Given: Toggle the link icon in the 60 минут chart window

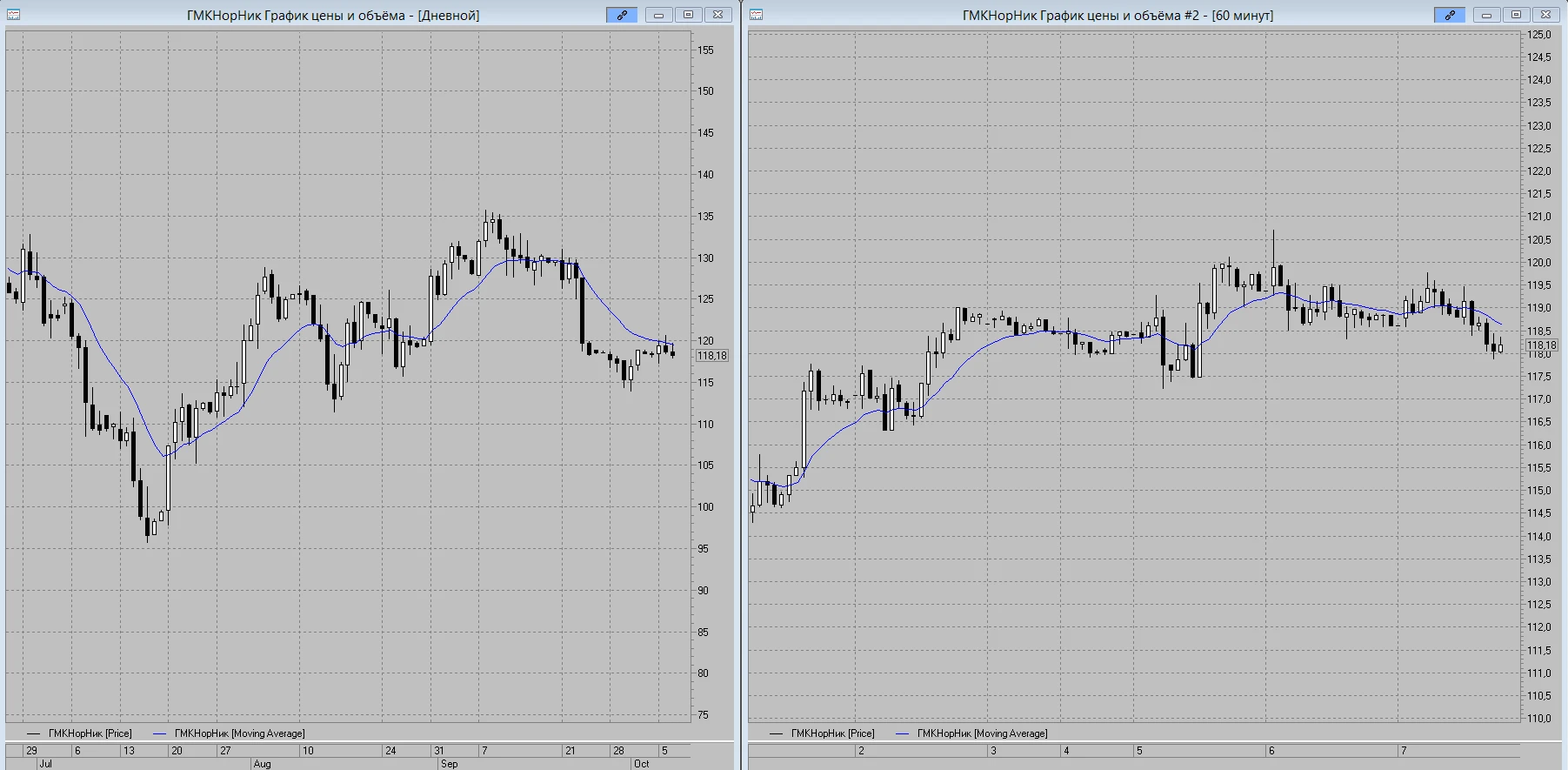Looking at the screenshot, I should pyautogui.click(x=1450, y=15).
